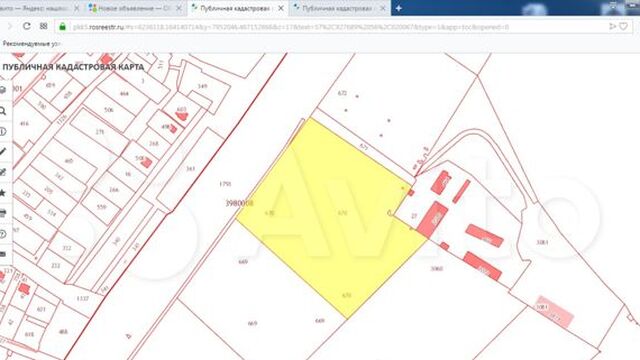Open the print map tool in sidebar
This screenshot has width=640, height=360.
(x=3, y=213)
